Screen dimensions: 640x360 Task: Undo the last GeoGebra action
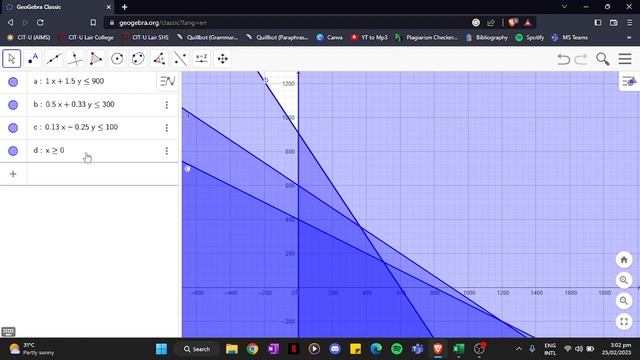(x=564, y=59)
